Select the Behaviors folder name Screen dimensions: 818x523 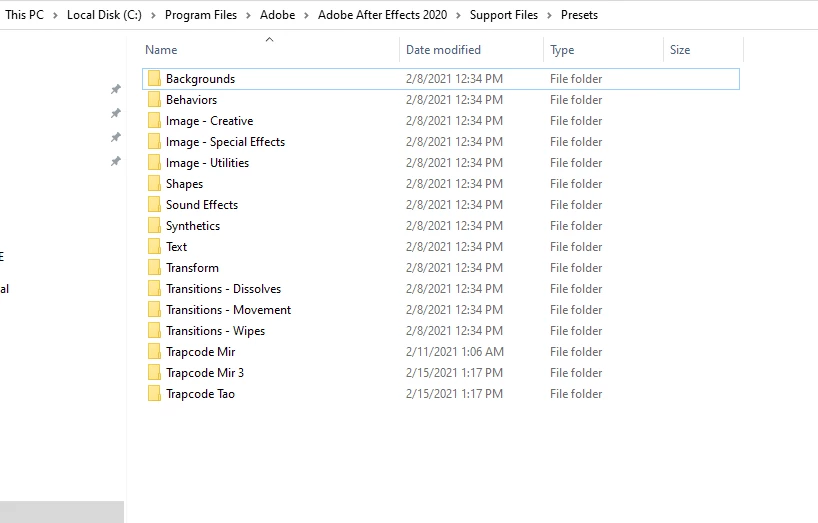coord(191,100)
